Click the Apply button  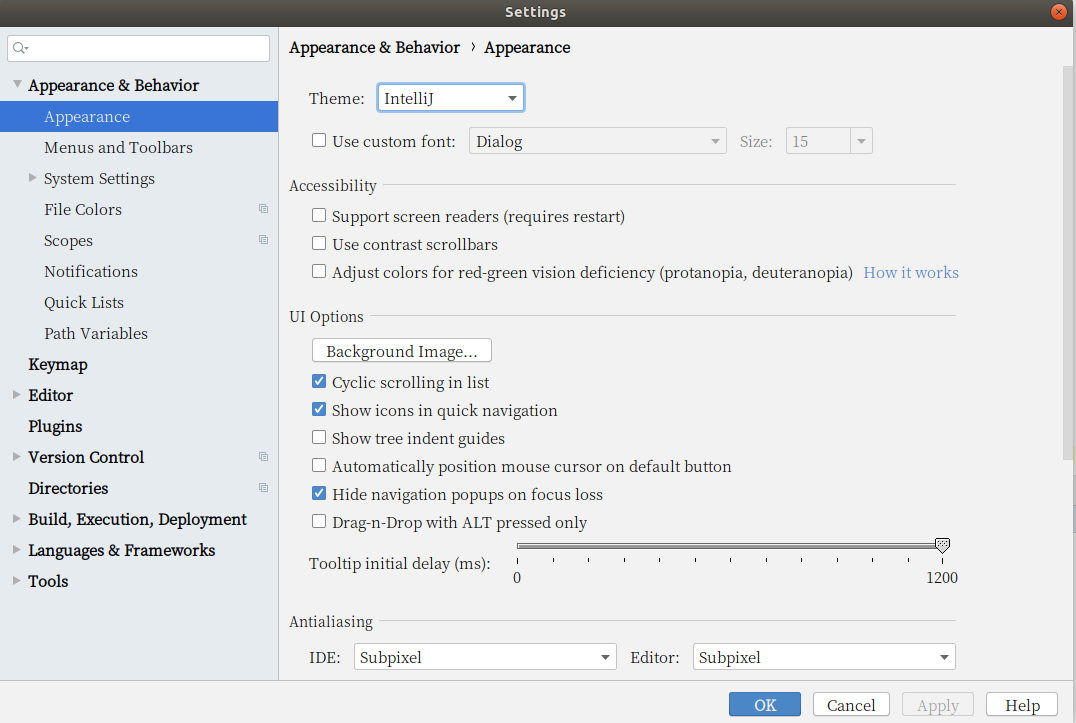(x=937, y=704)
